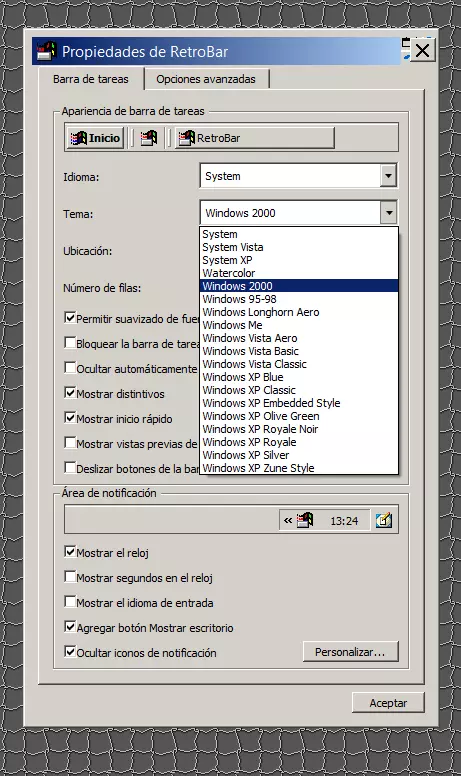This screenshot has height=776, width=461.
Task: Switch to the Barra de tareas tab
Action: tap(91, 79)
